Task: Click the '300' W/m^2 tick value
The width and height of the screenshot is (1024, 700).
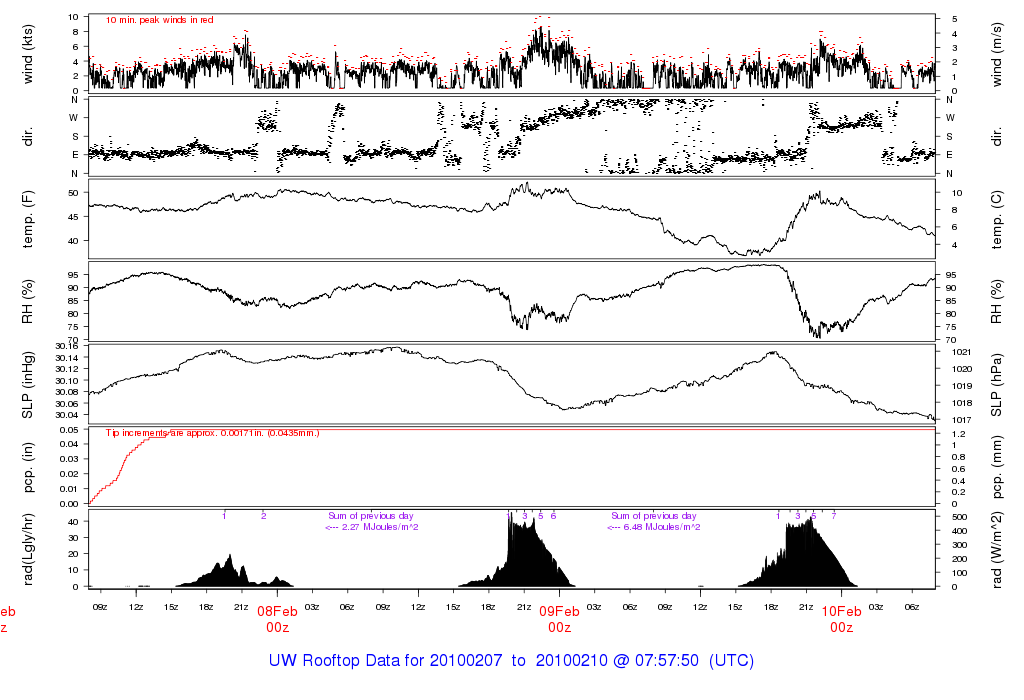Action: 959,545
